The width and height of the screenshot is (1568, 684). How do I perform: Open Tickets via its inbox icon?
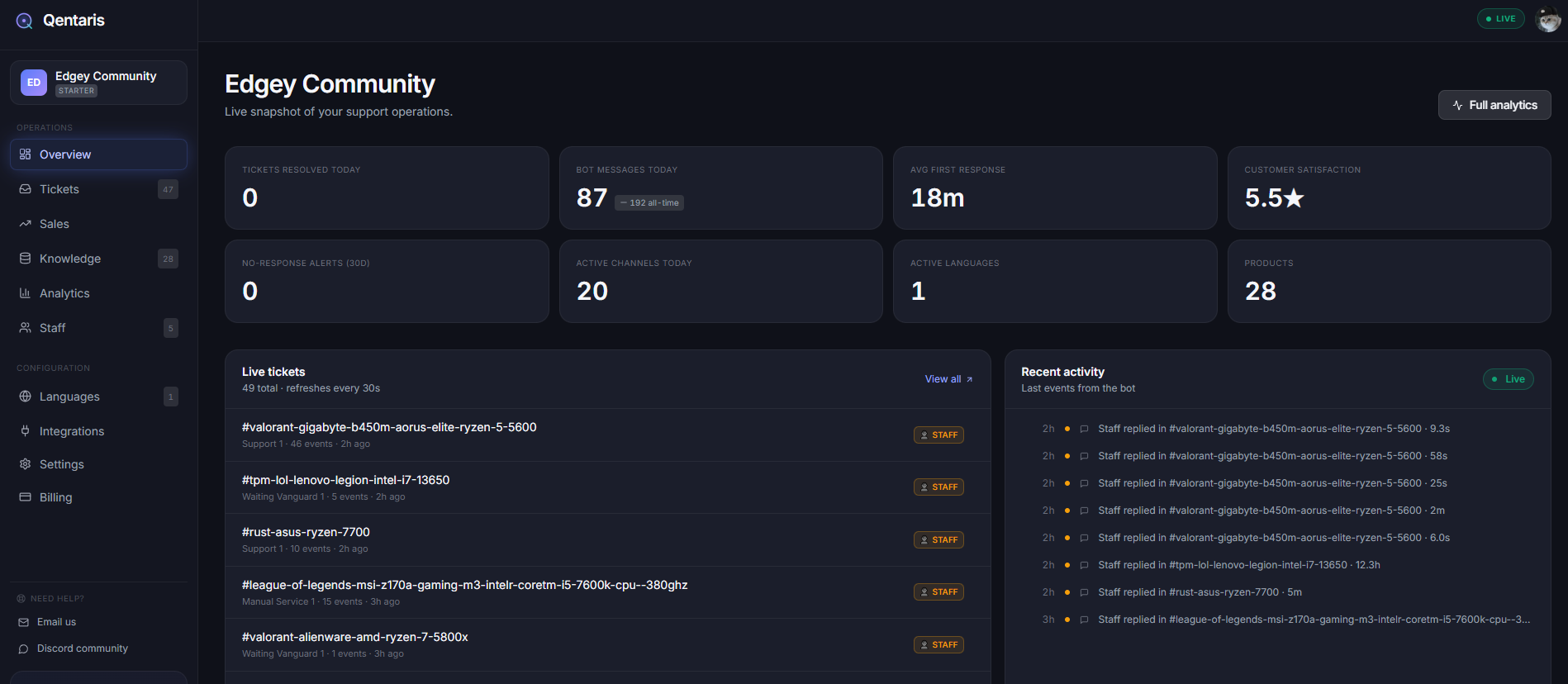click(x=25, y=189)
